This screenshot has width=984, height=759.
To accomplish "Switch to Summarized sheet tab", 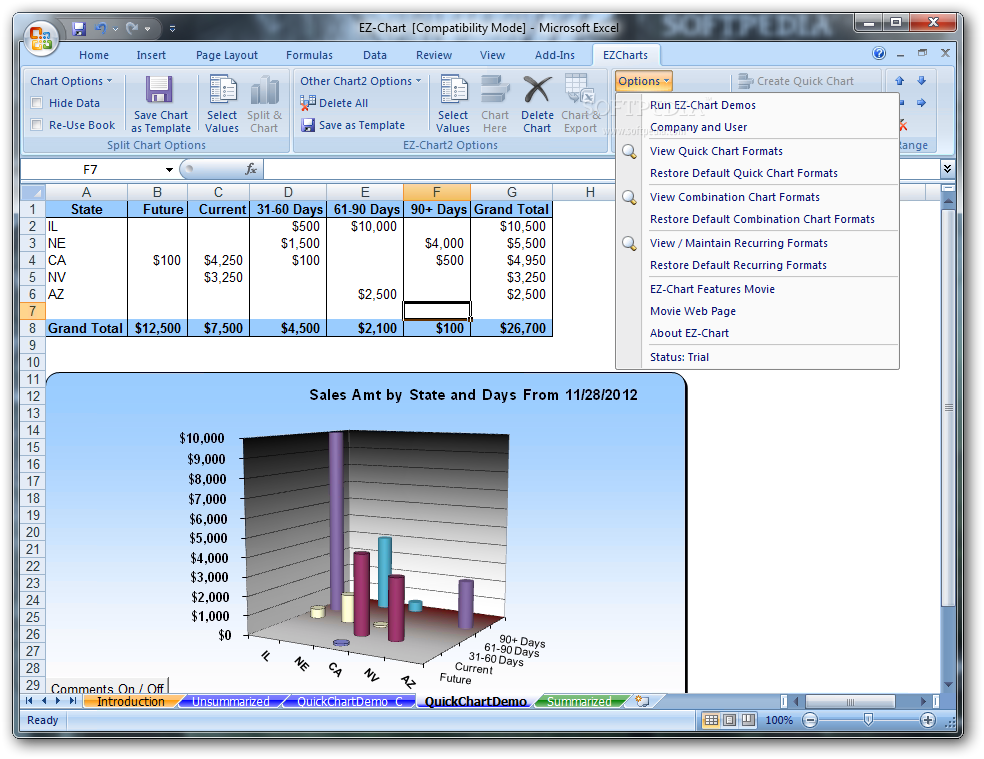I will tap(579, 701).
